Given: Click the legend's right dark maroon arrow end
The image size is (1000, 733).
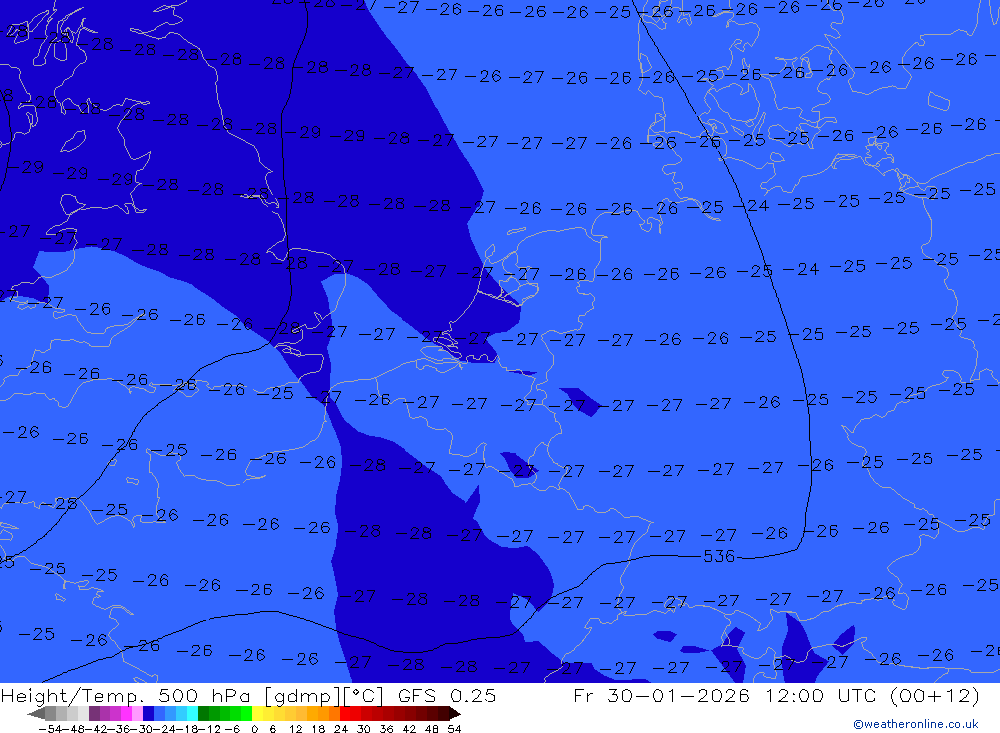Looking at the screenshot, I should (455, 713).
